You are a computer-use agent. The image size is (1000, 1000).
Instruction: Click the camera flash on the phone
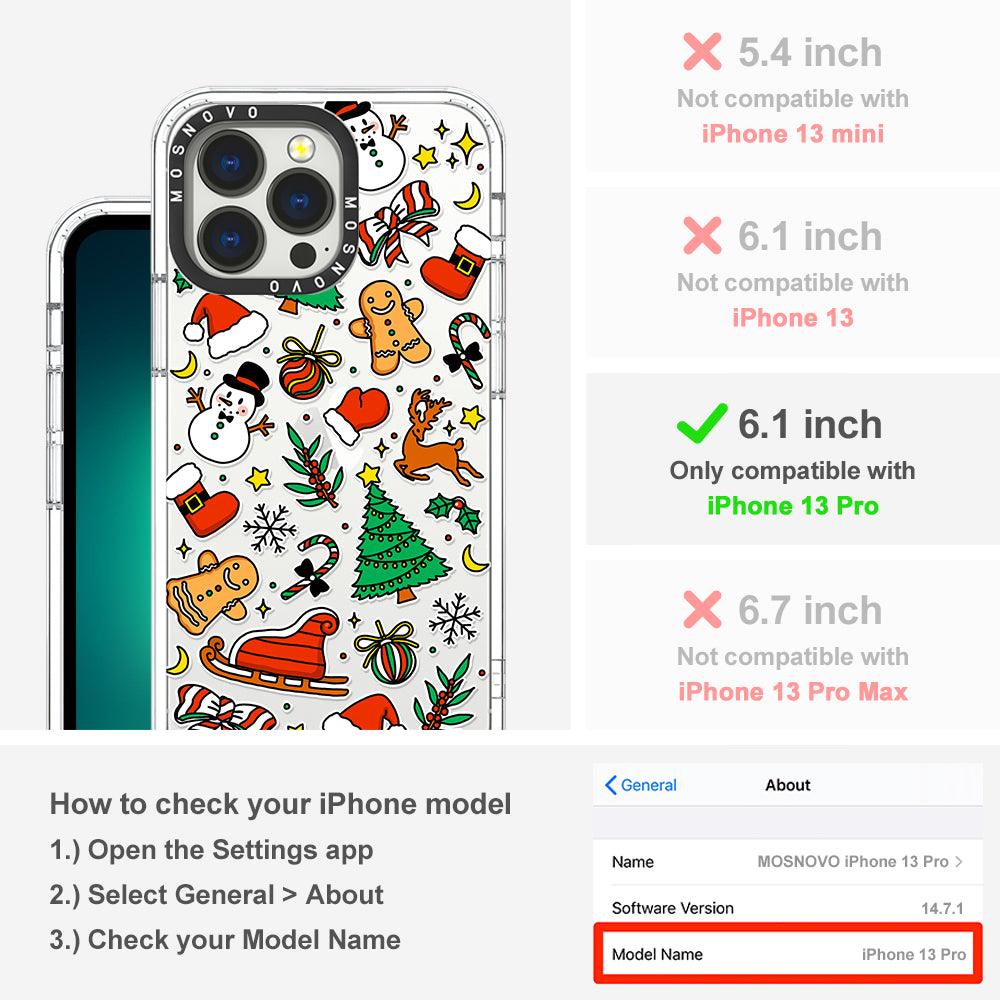300,149
